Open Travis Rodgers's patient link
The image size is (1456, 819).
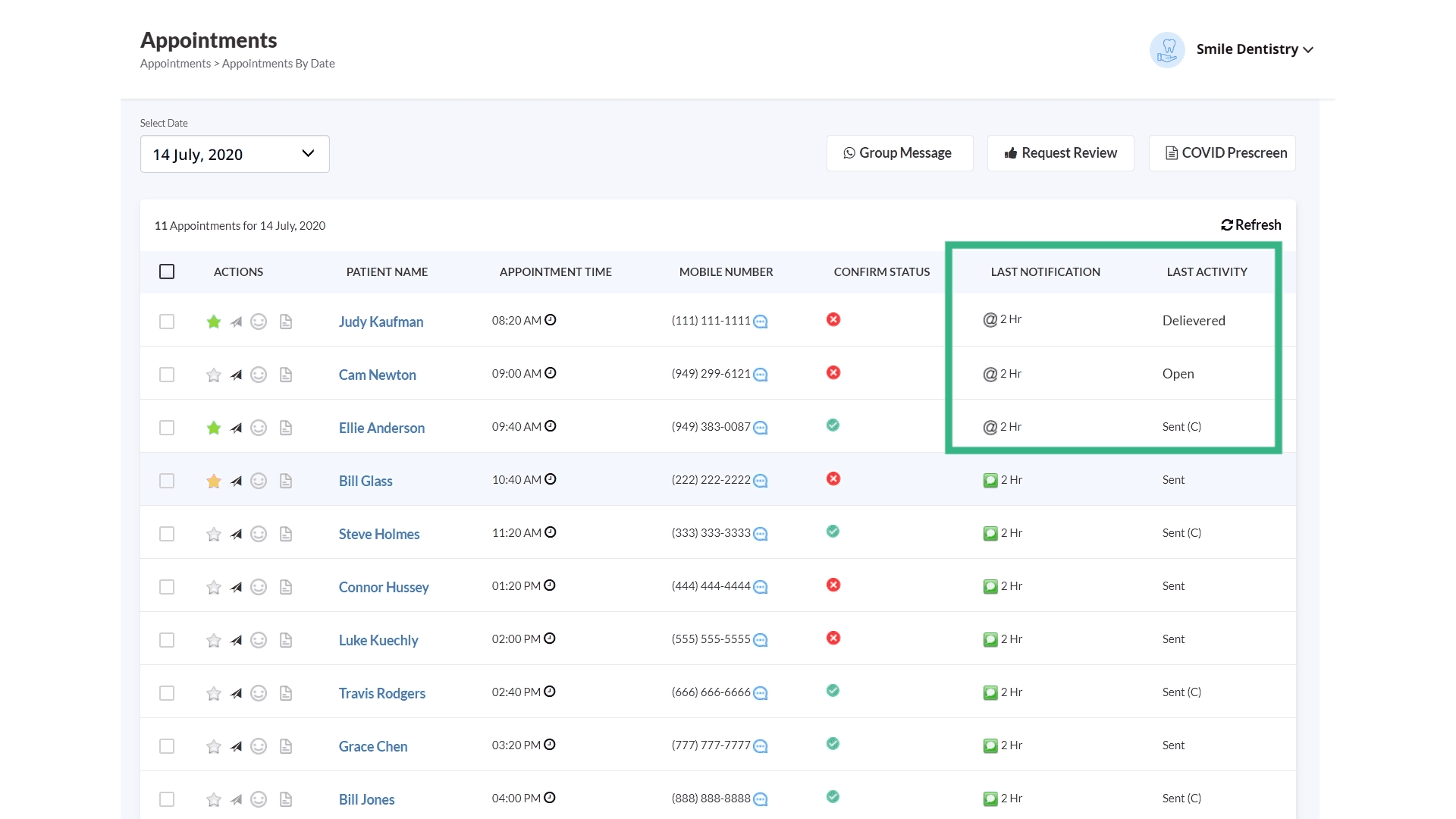(381, 693)
